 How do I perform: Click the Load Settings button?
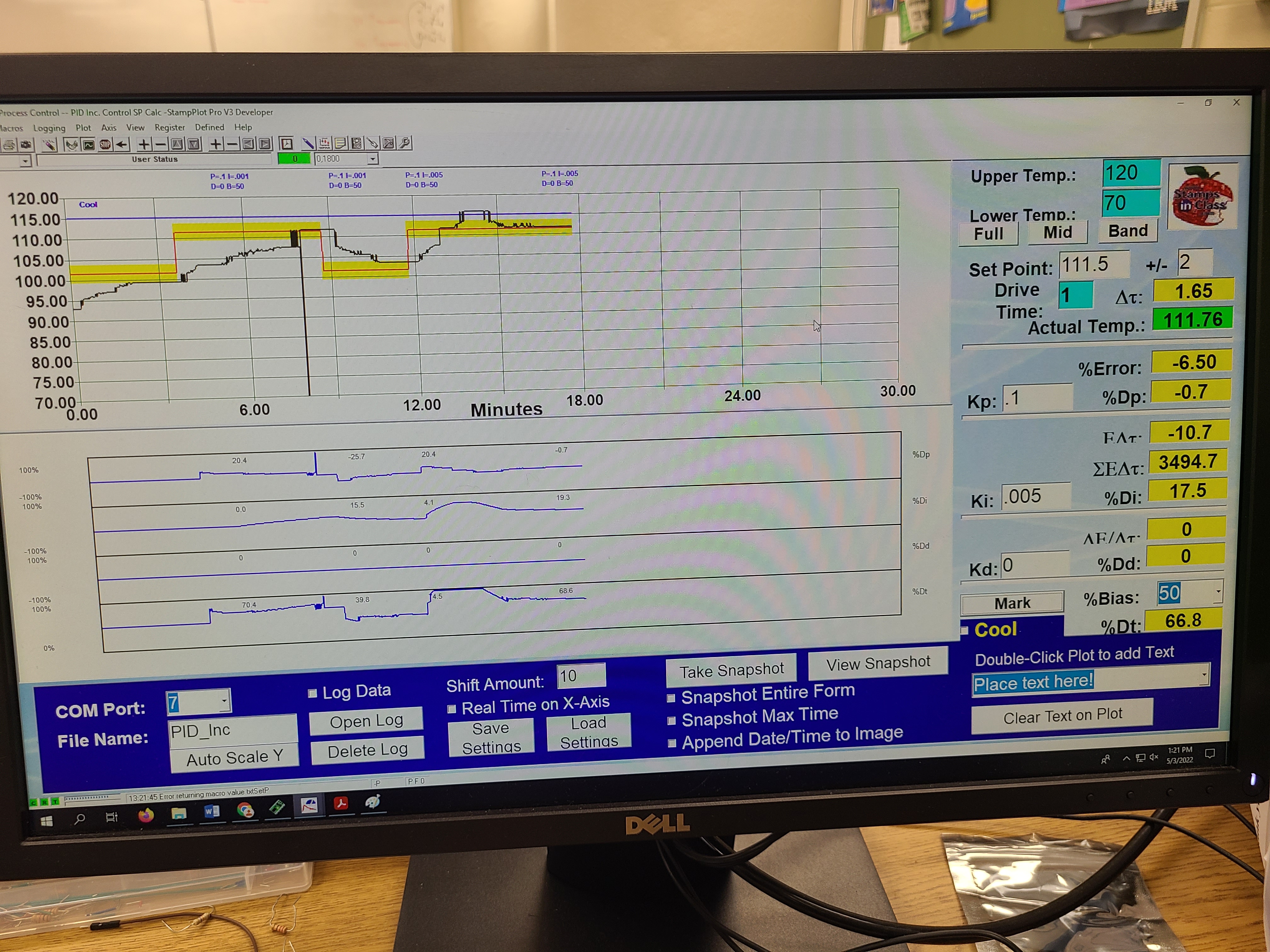coord(589,733)
